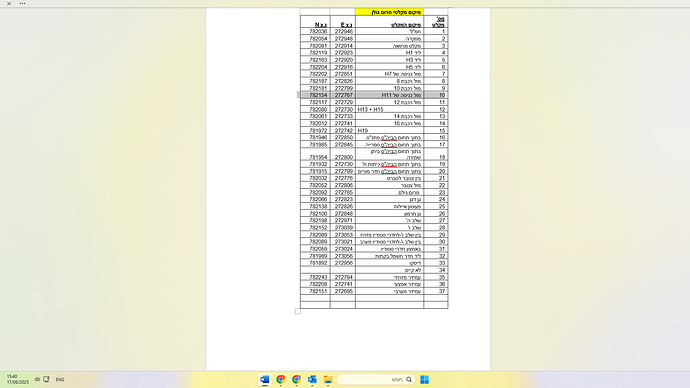The height and width of the screenshot is (388, 690).
Task: Click the '272785' cell in row 23
Action: 343,192
